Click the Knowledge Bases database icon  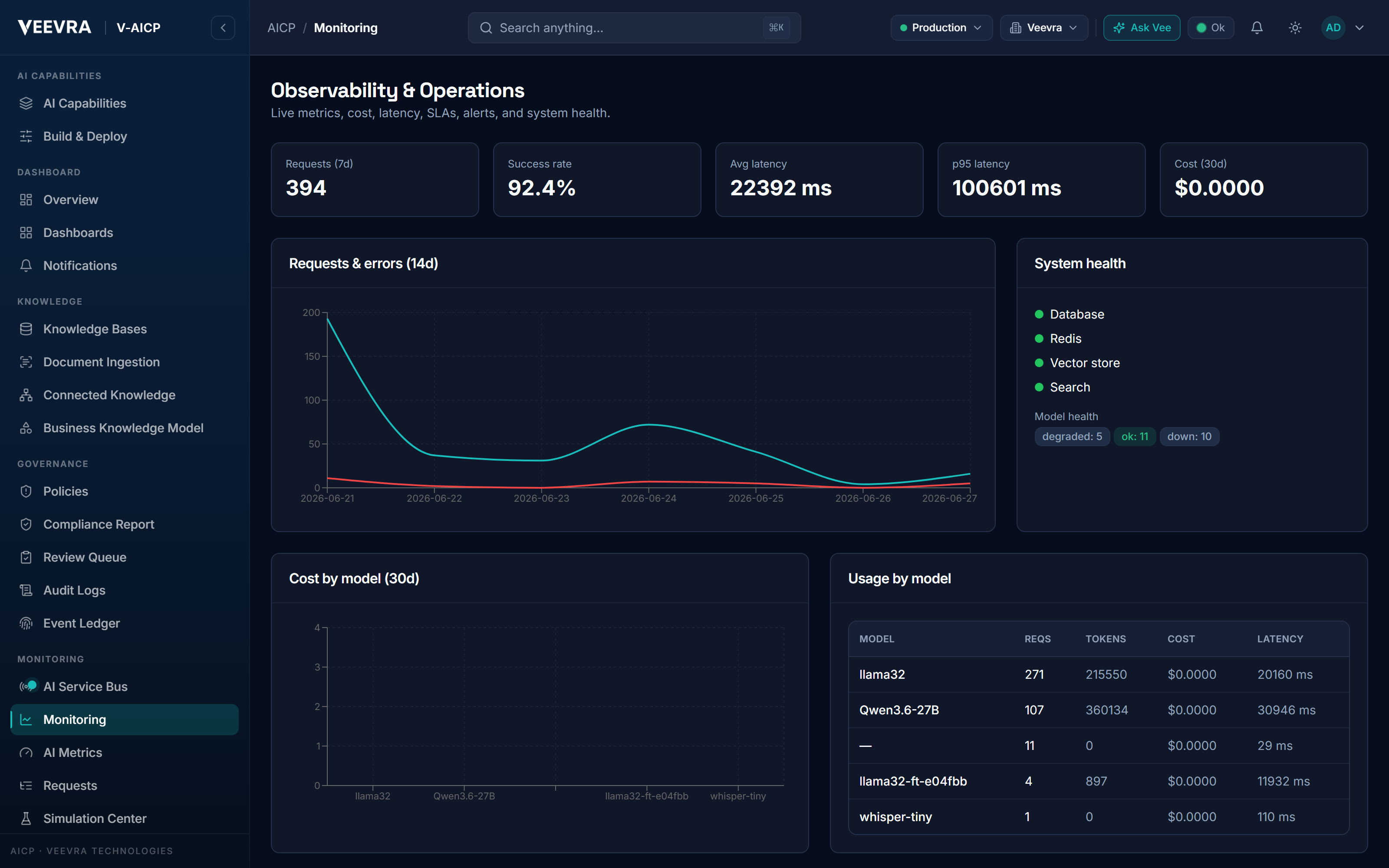pos(26,329)
